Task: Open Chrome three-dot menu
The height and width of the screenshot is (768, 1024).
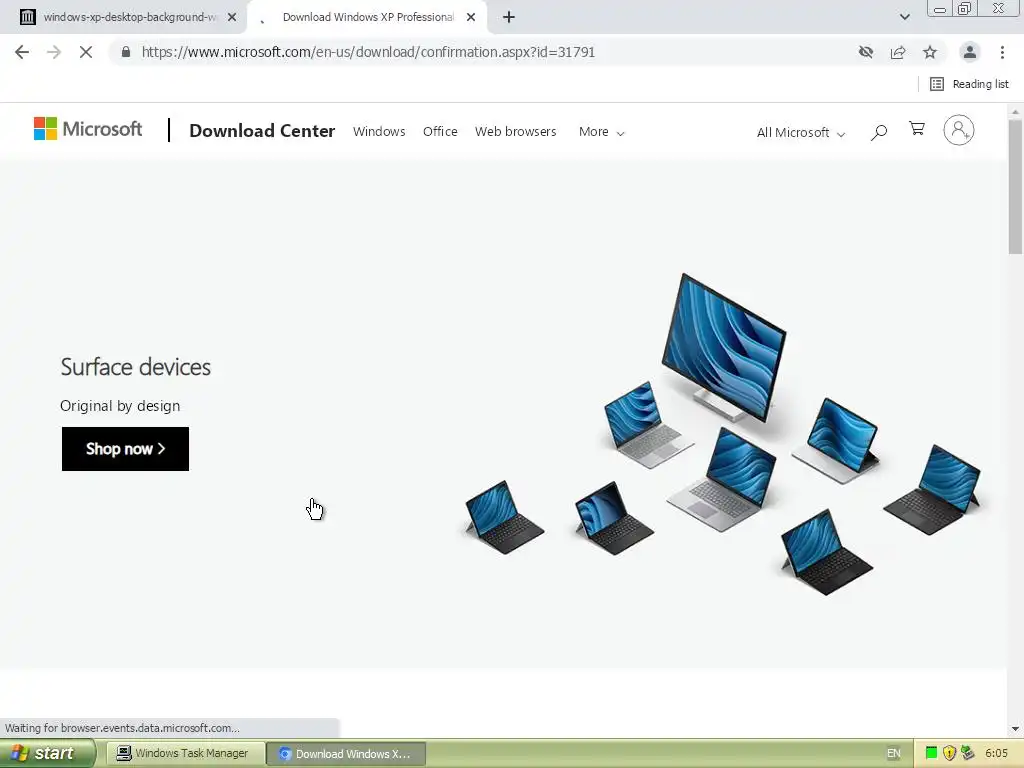Action: point(1002,52)
